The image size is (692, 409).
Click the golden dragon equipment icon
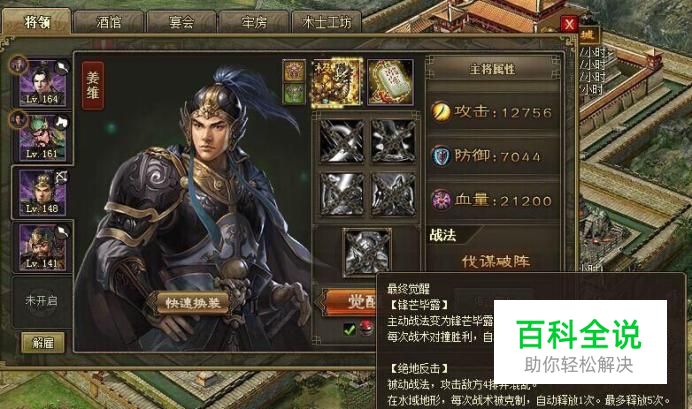(x=337, y=83)
